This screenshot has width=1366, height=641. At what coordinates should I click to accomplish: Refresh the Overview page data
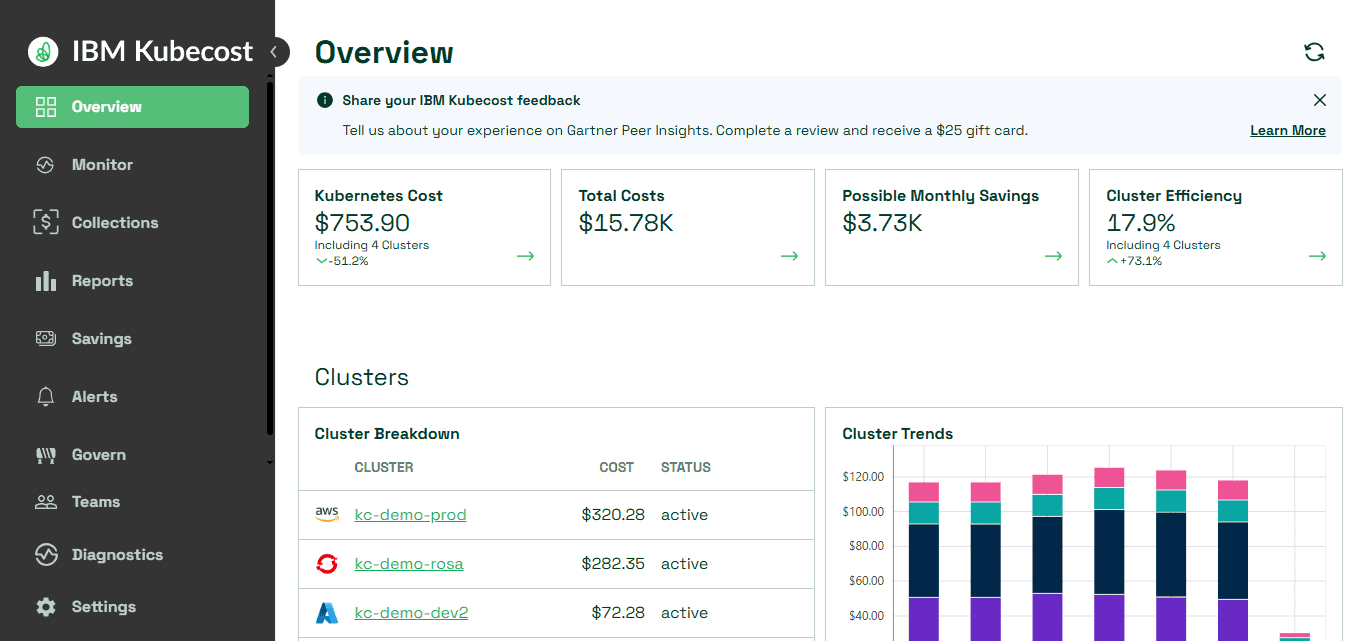[1315, 52]
